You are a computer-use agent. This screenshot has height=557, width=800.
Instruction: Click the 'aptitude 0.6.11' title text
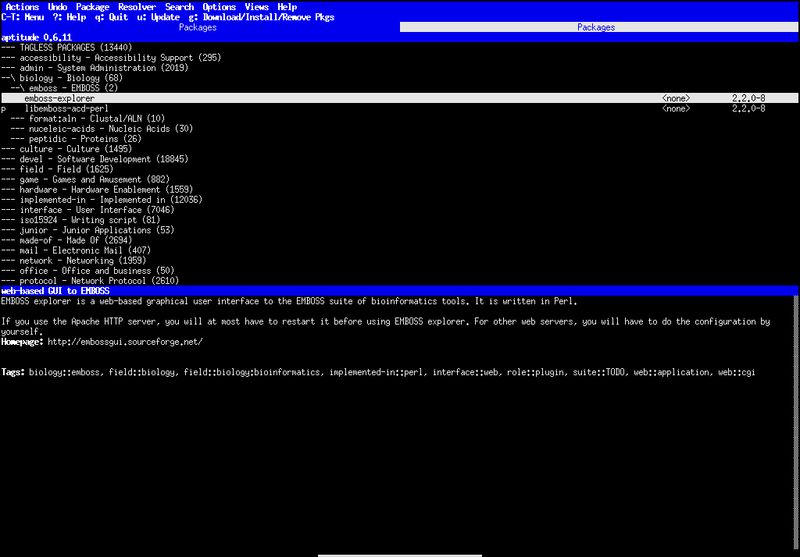[36, 37]
